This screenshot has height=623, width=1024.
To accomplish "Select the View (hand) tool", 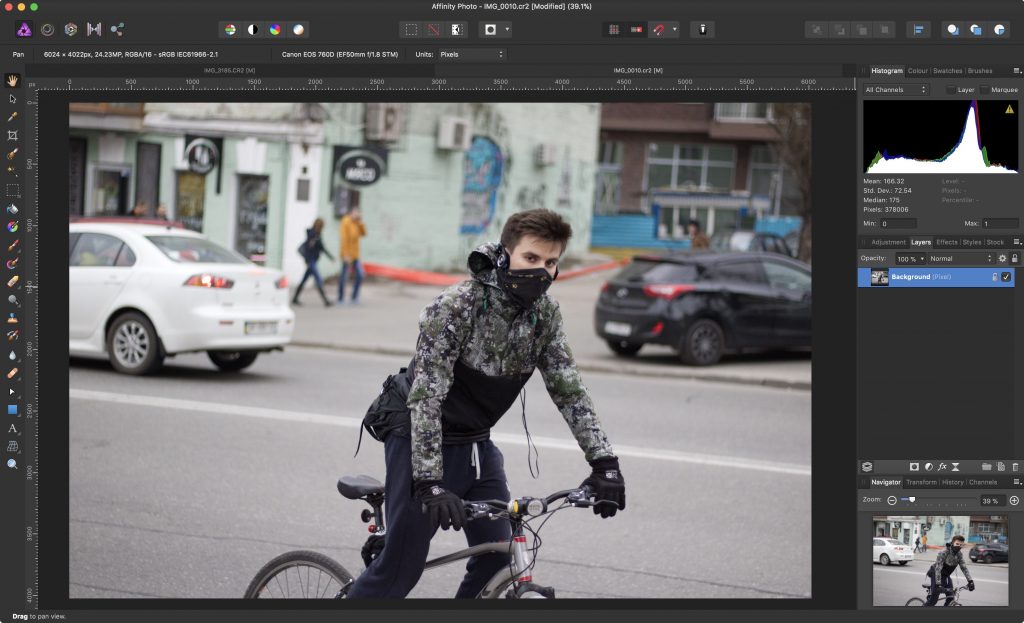I will coord(12,80).
